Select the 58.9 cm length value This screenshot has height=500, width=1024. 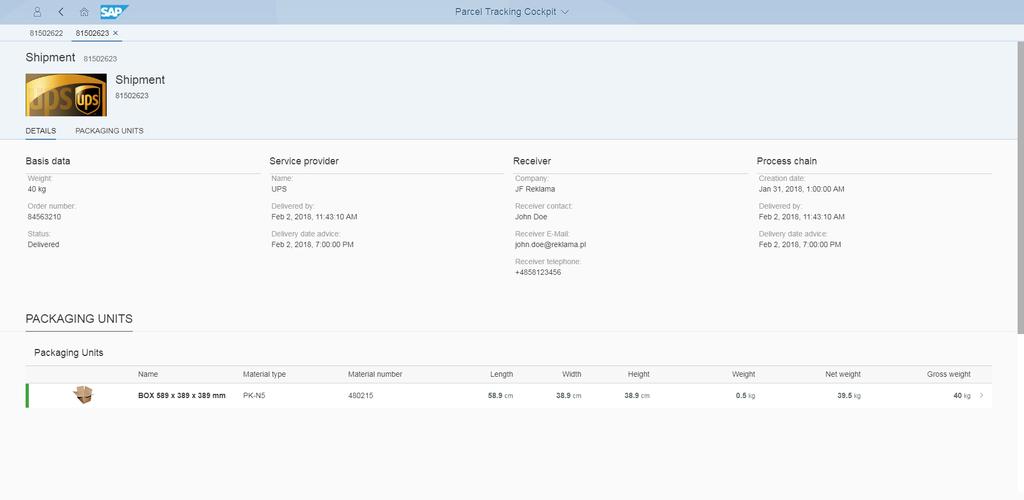point(500,396)
